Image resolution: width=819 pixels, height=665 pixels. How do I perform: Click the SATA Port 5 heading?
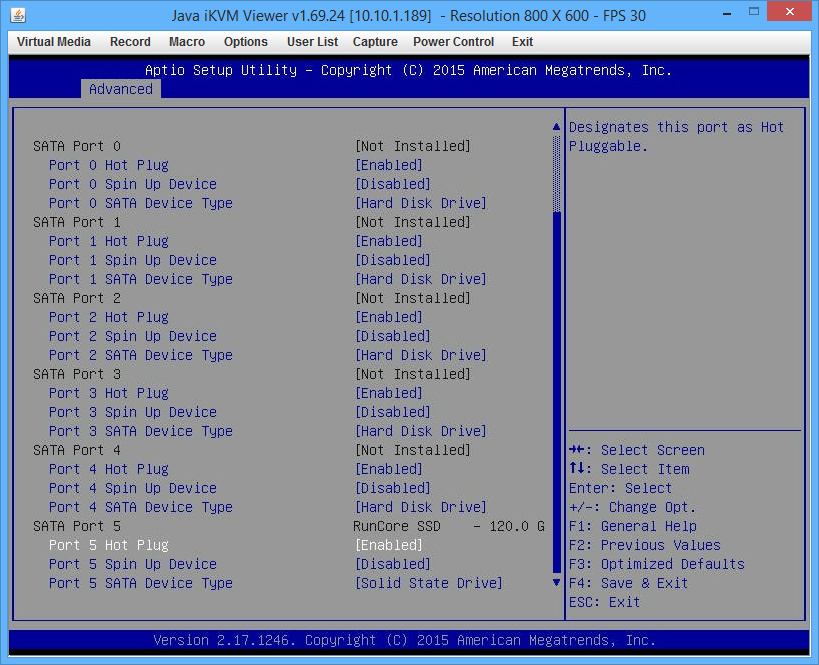coord(77,526)
